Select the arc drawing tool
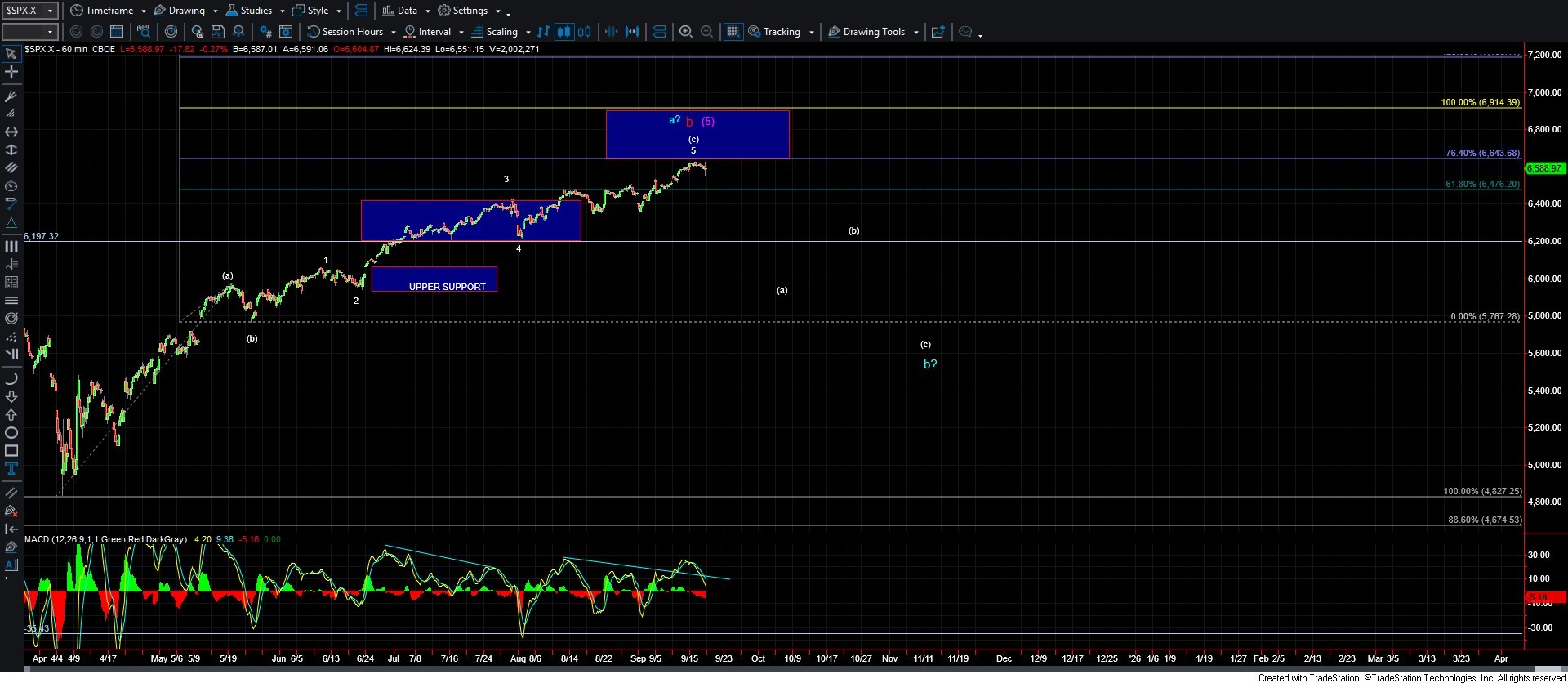1568x683 pixels. coord(11,378)
